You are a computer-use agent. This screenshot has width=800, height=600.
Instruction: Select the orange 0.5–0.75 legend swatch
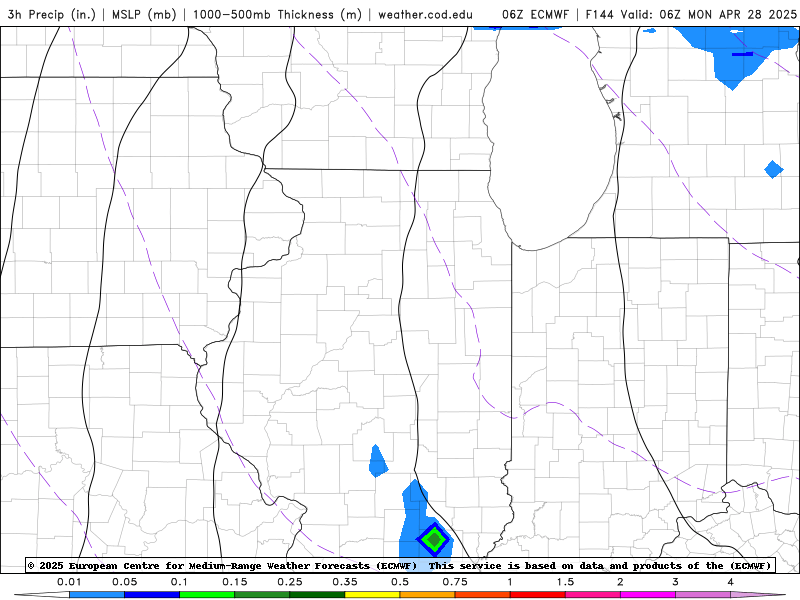pyautogui.click(x=428, y=595)
